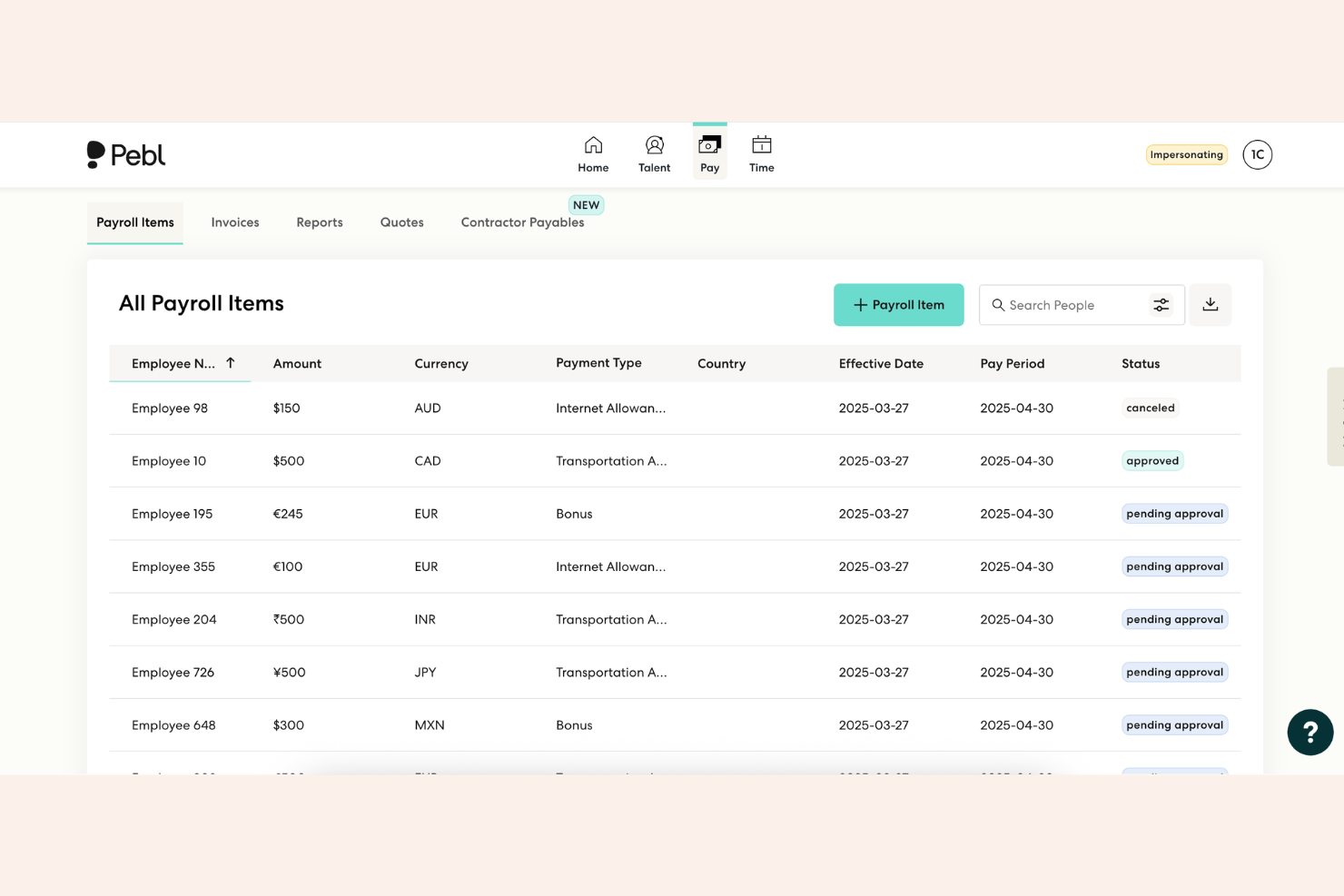Click the approved status badge for Employee 10
This screenshot has width=1344, height=896.
1152,460
